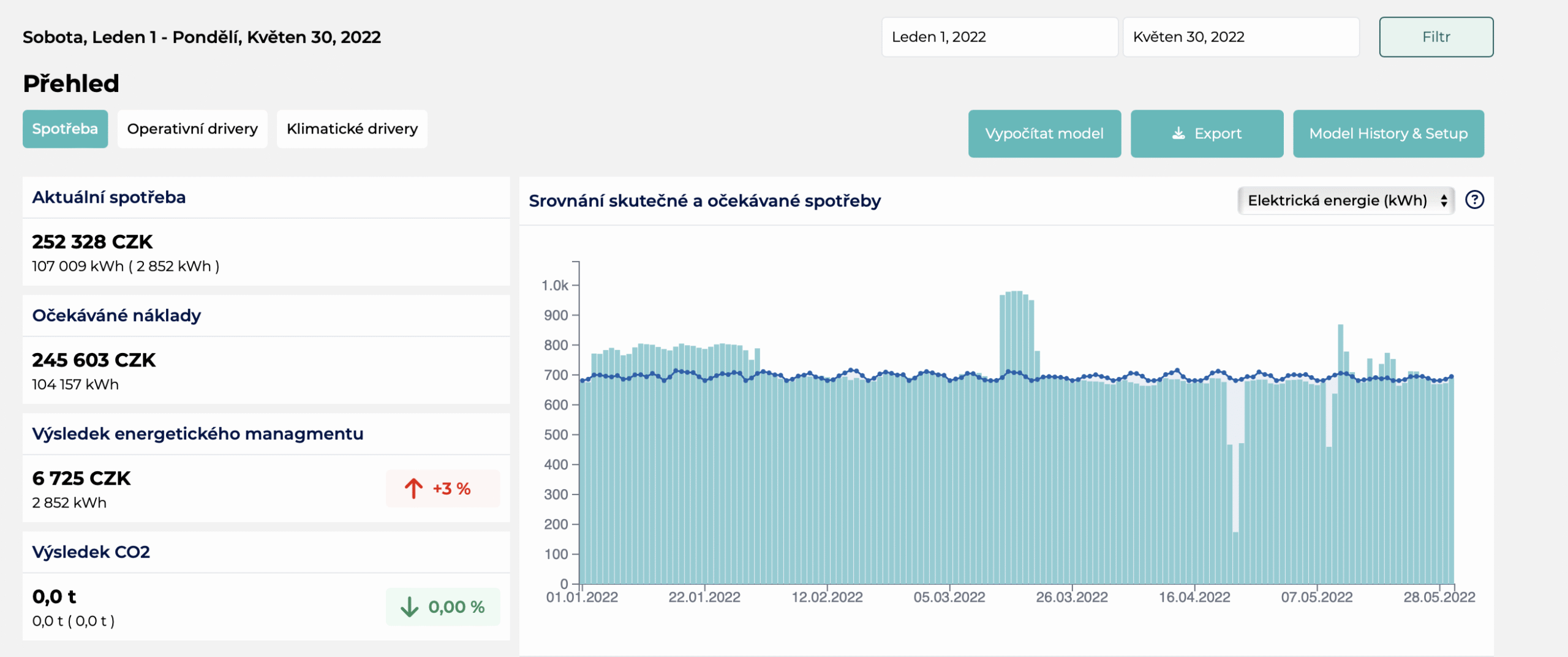This screenshot has width=1568, height=657.
Task: Open Model History & Setup
Action: (x=1389, y=134)
